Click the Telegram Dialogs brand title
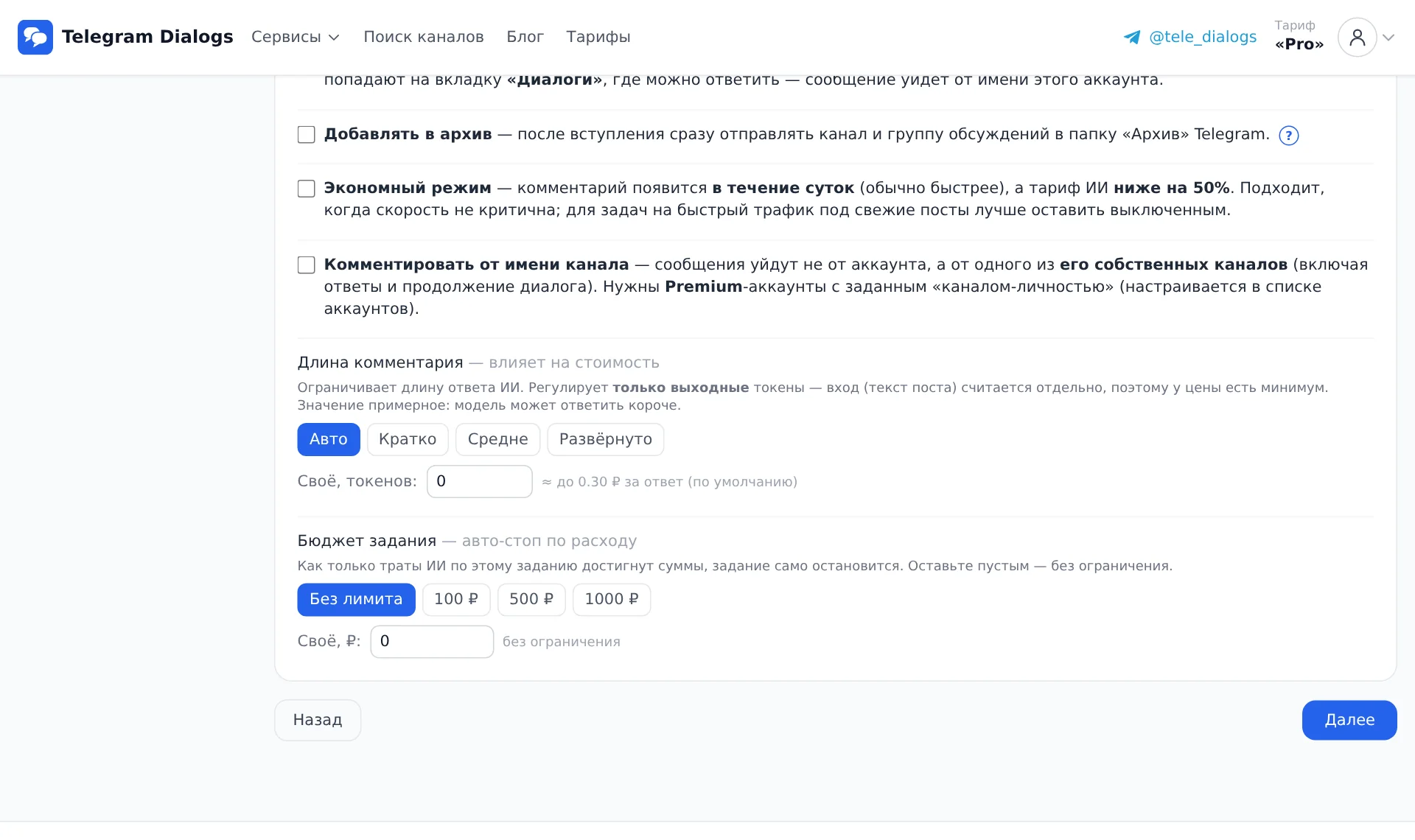 click(x=147, y=37)
